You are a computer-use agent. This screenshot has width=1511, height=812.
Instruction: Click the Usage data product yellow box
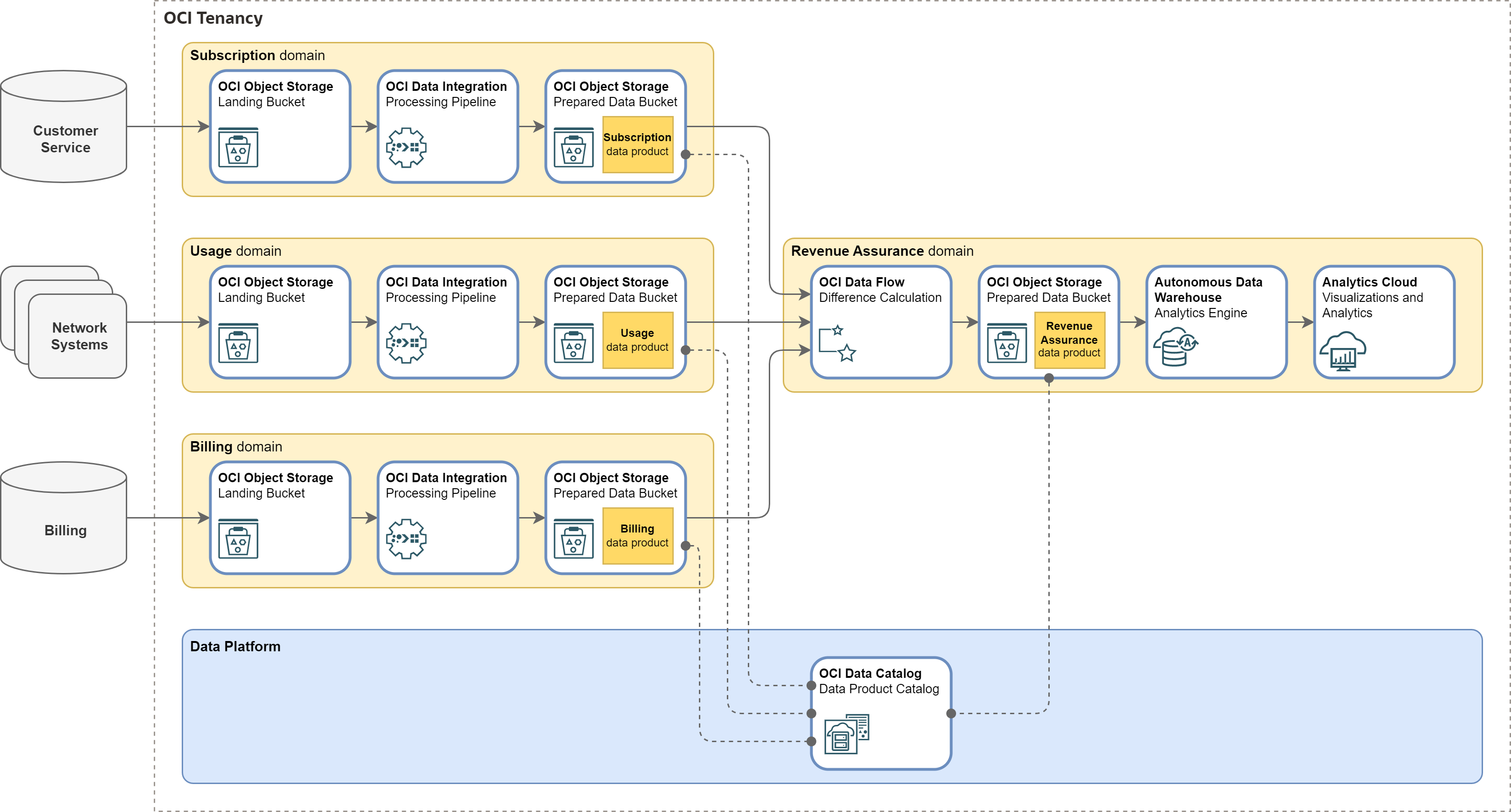pos(637,340)
